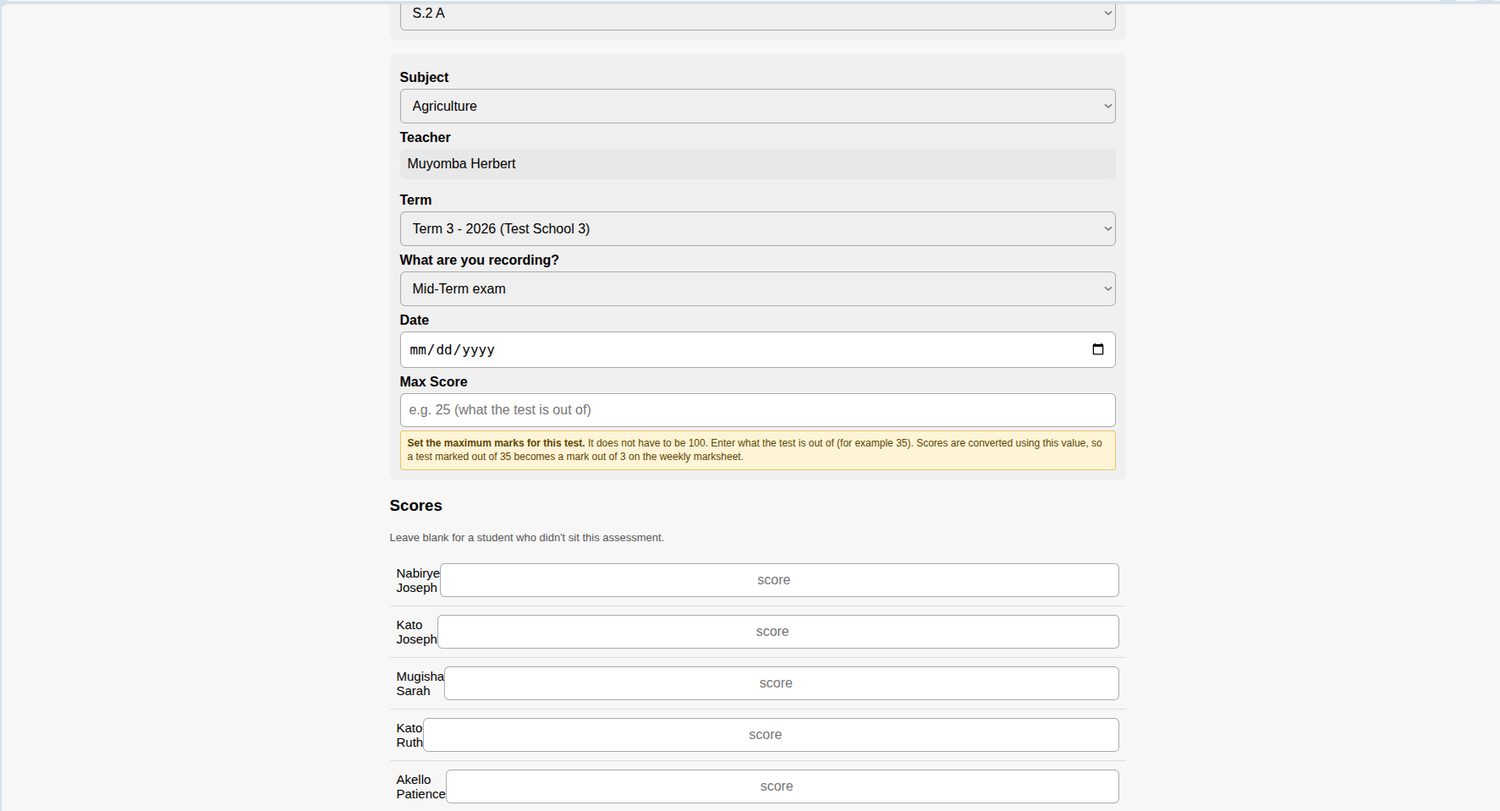The height and width of the screenshot is (811, 1500).
Task: Open the class dropdown showing S.2 A
Action: (x=757, y=14)
